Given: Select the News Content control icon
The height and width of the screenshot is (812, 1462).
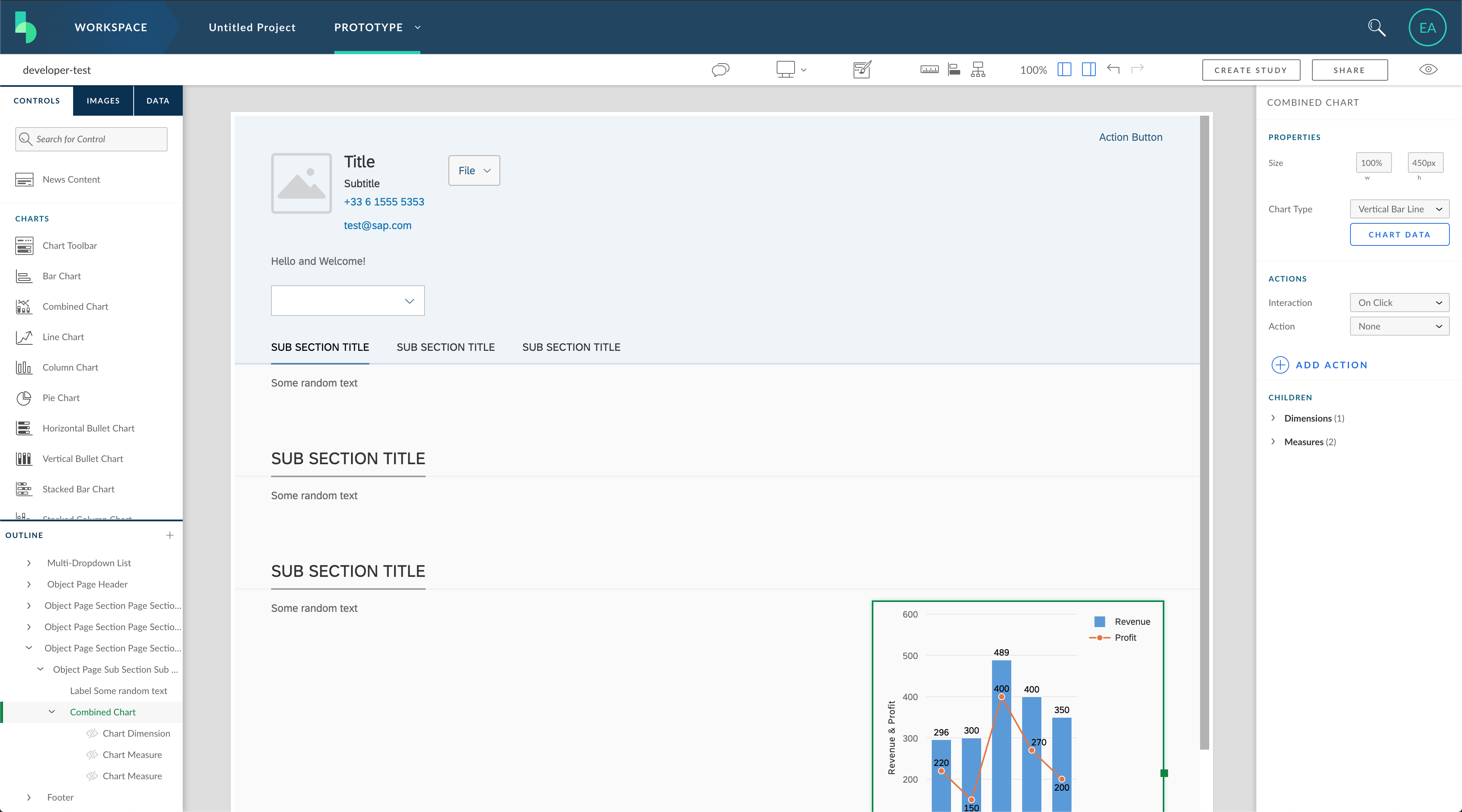Looking at the screenshot, I should point(24,180).
